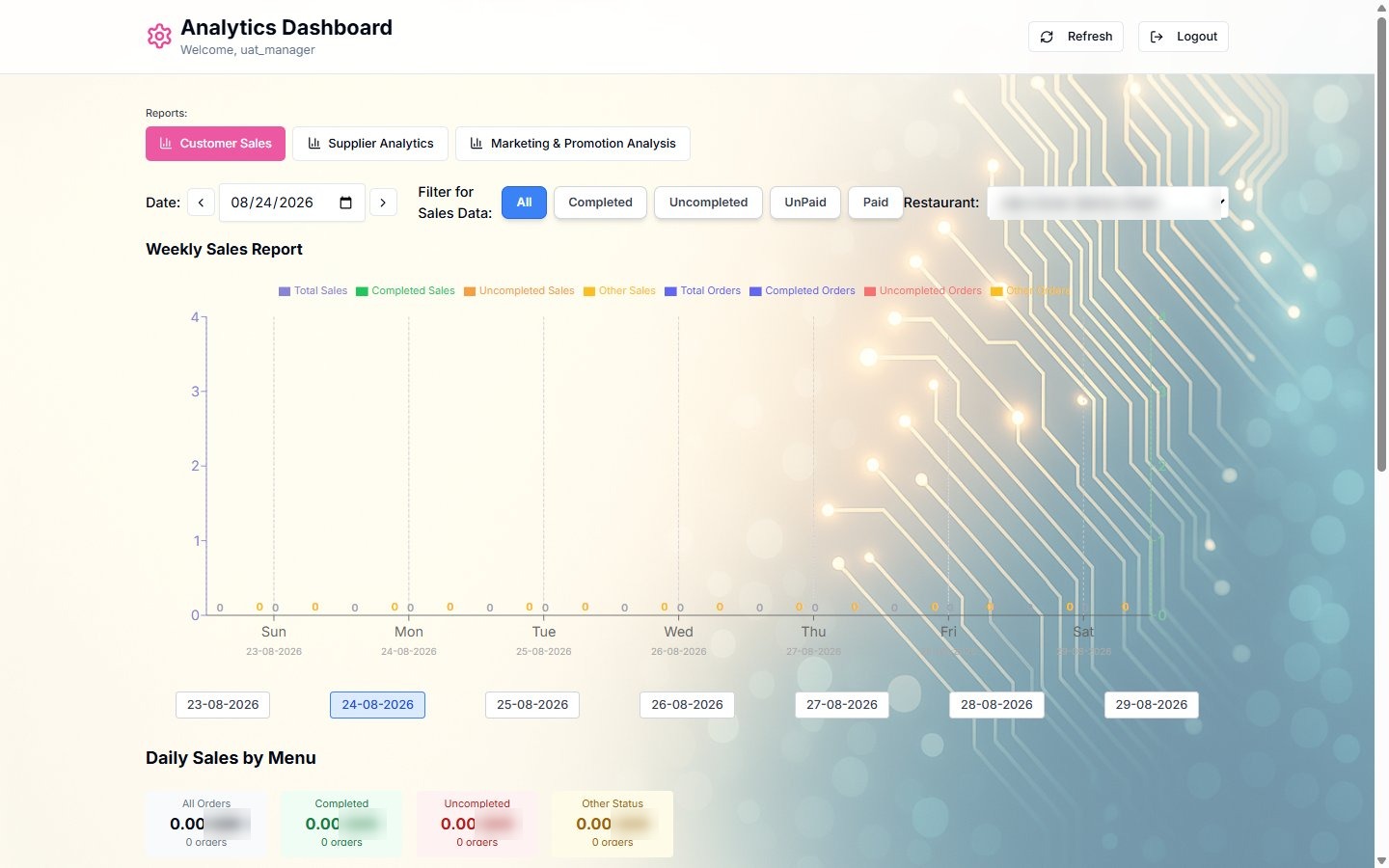
Task: Select the 26-08-2026 date button
Action: point(687,705)
